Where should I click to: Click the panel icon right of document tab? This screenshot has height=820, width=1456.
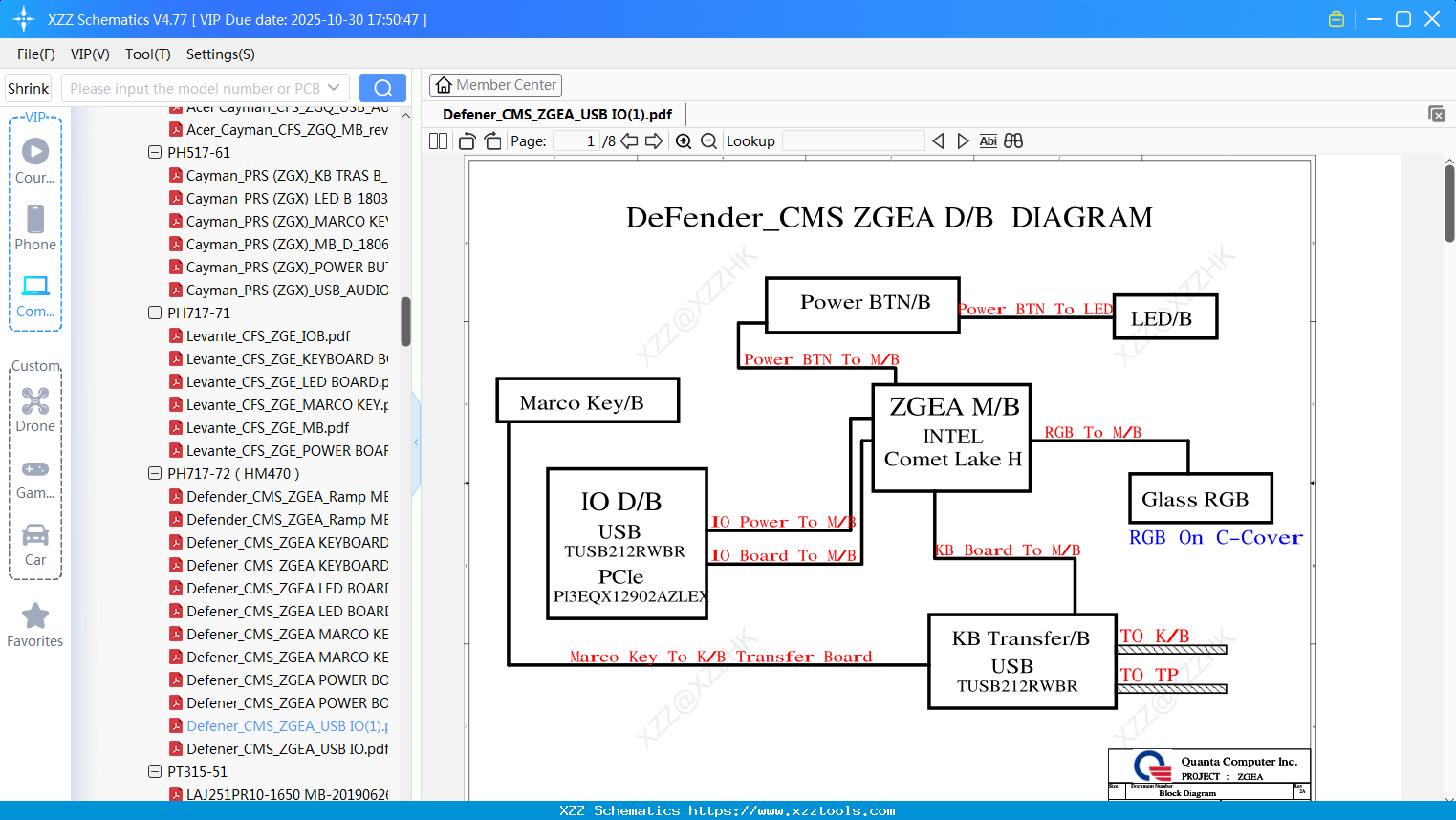click(x=1437, y=114)
